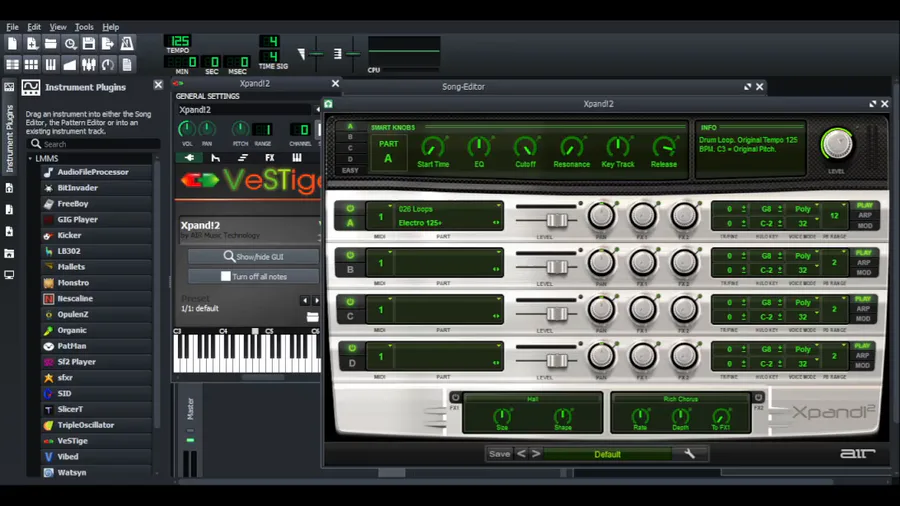Open the Tools menu
The image size is (900, 506).
click(84, 27)
